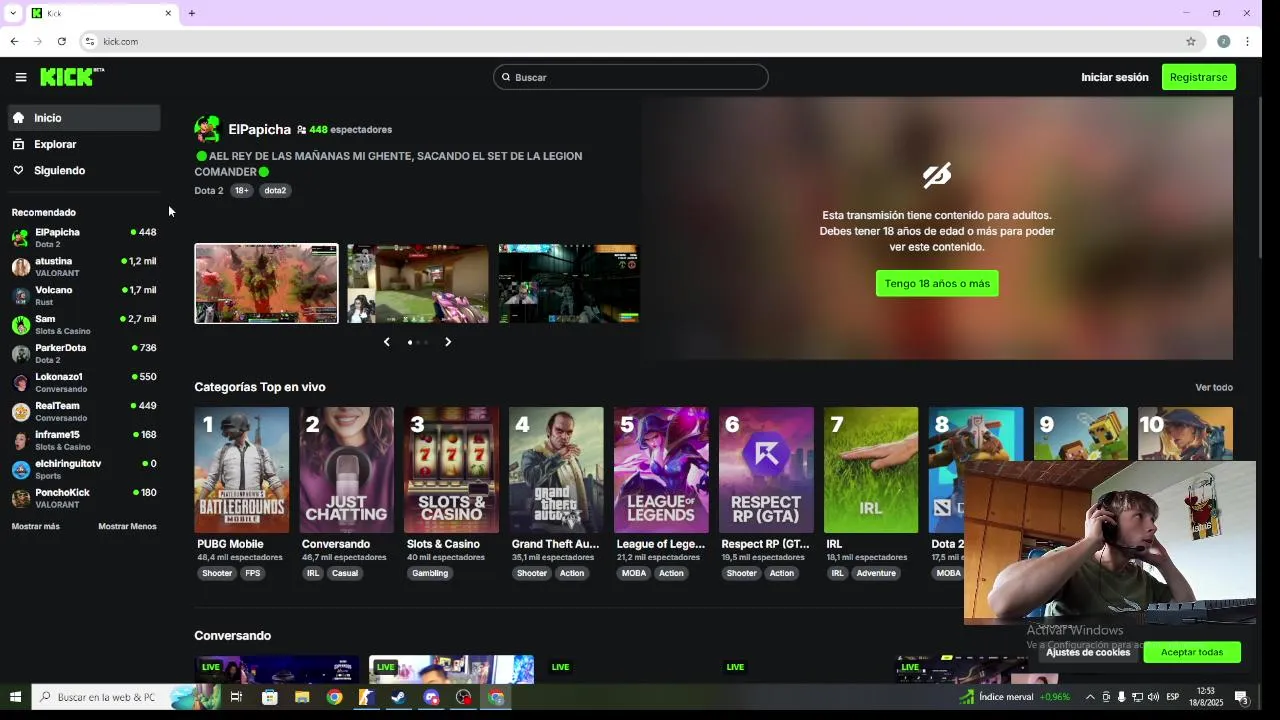Screen dimensions: 1280x720
Task: Open ElPapicha in Recomendado list
Action: [x=84, y=237]
